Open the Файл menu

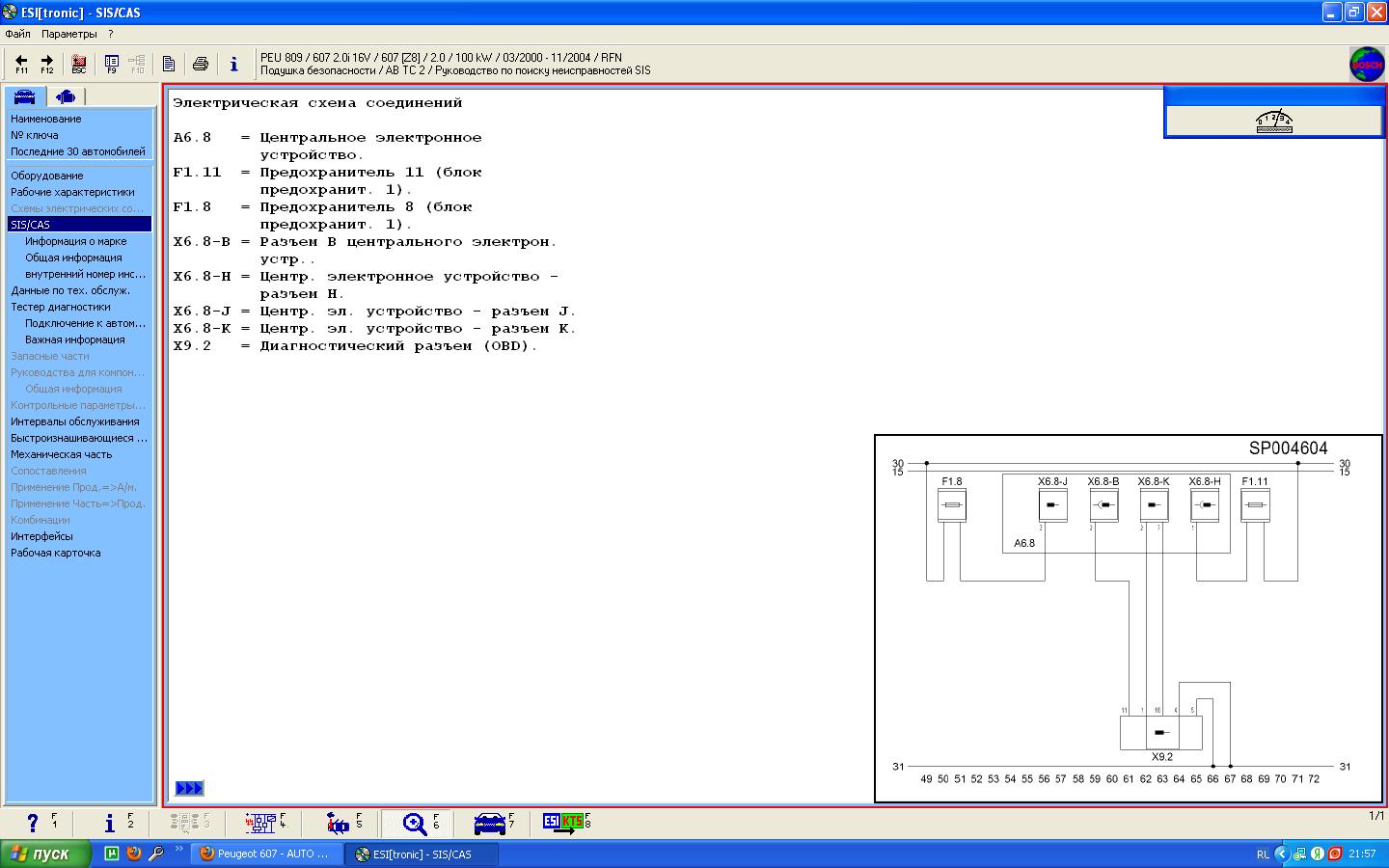(x=17, y=34)
